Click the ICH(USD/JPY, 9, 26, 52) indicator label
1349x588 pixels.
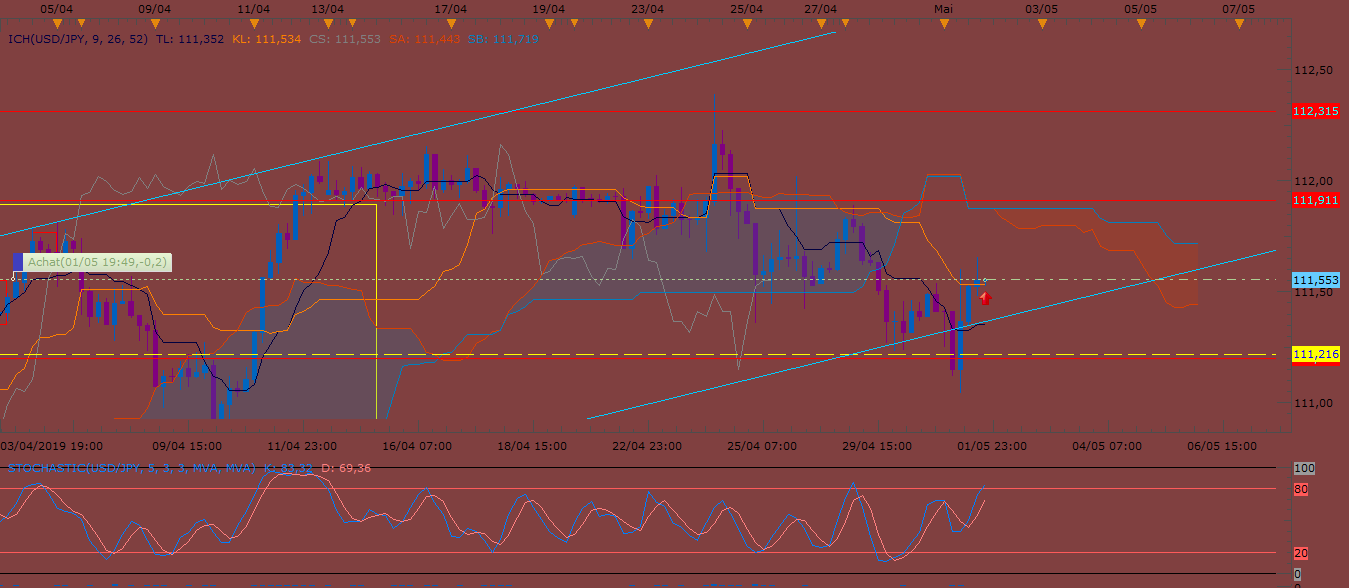pyautogui.click(x=79, y=39)
